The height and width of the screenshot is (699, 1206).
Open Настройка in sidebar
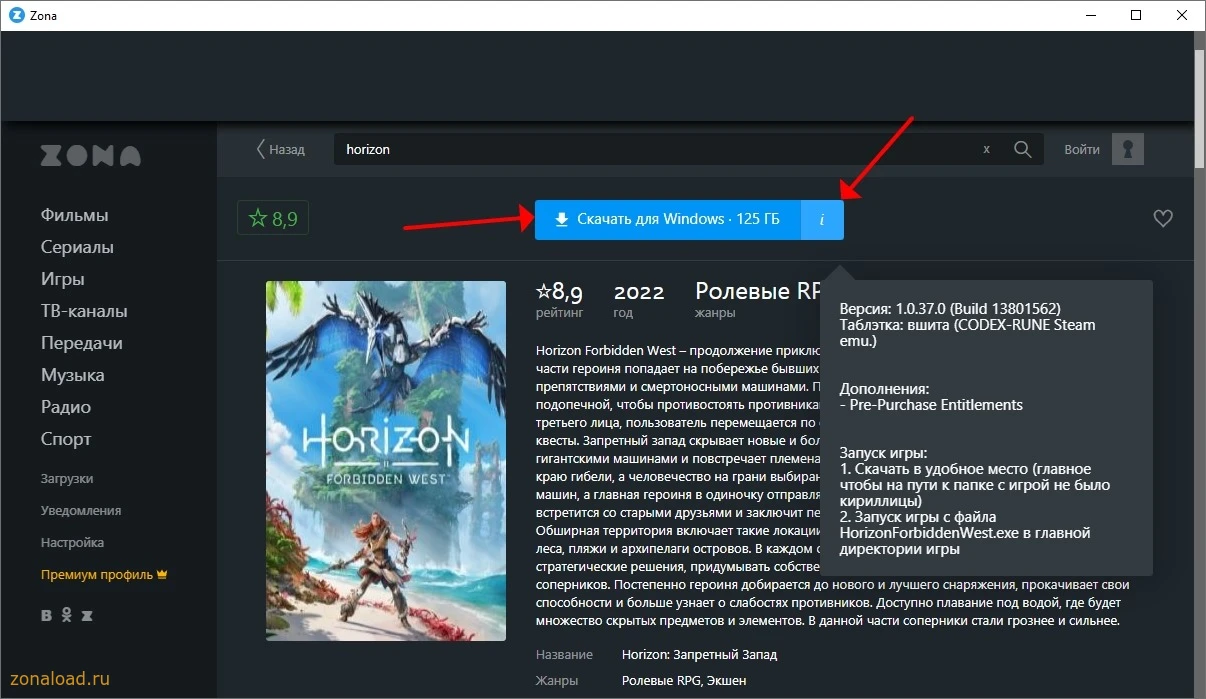[72, 542]
